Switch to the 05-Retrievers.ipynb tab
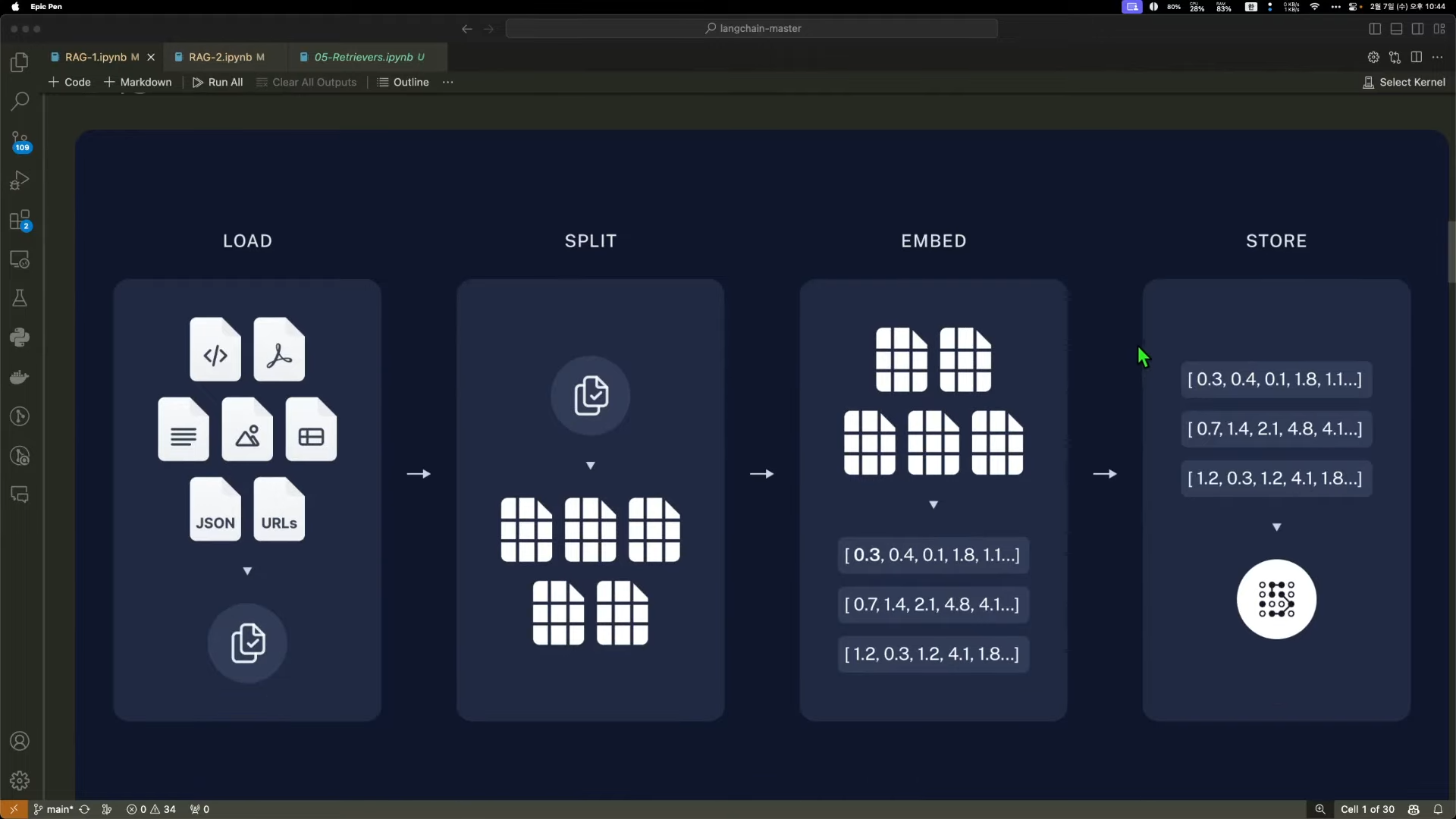Viewport: 1456px width, 819px height. [x=363, y=57]
